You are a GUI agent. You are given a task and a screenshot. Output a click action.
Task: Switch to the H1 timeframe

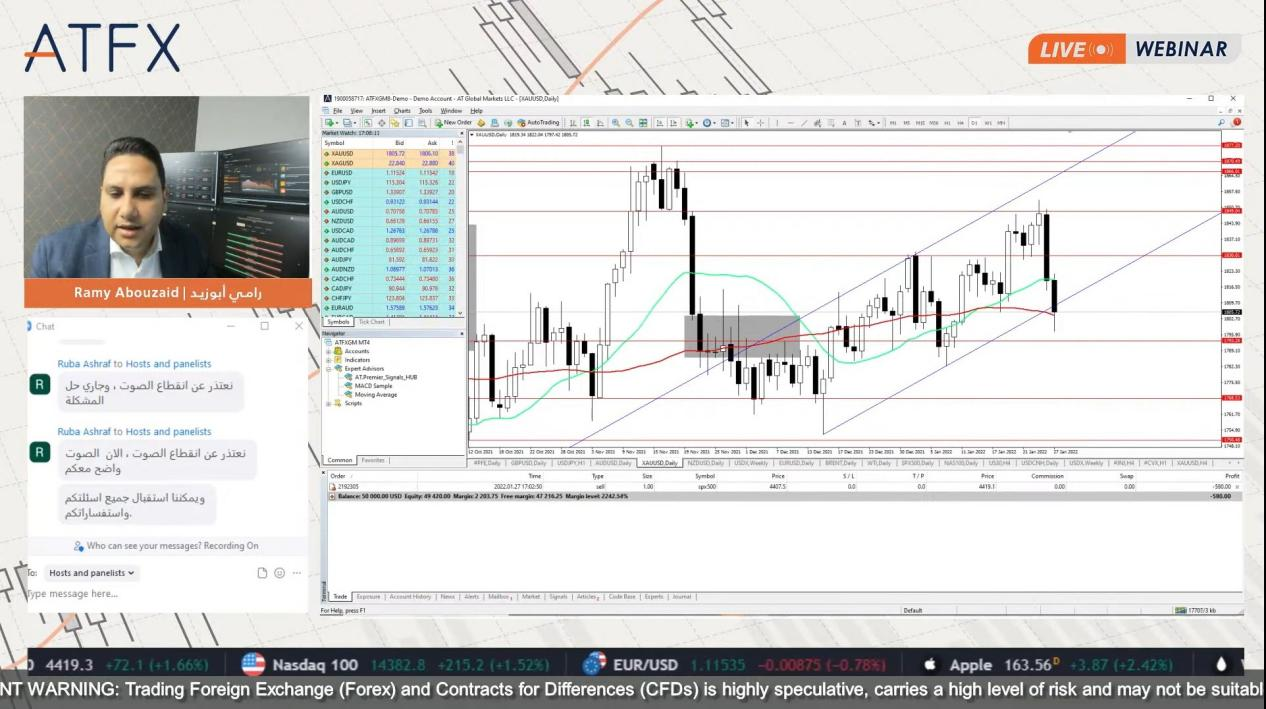947,122
